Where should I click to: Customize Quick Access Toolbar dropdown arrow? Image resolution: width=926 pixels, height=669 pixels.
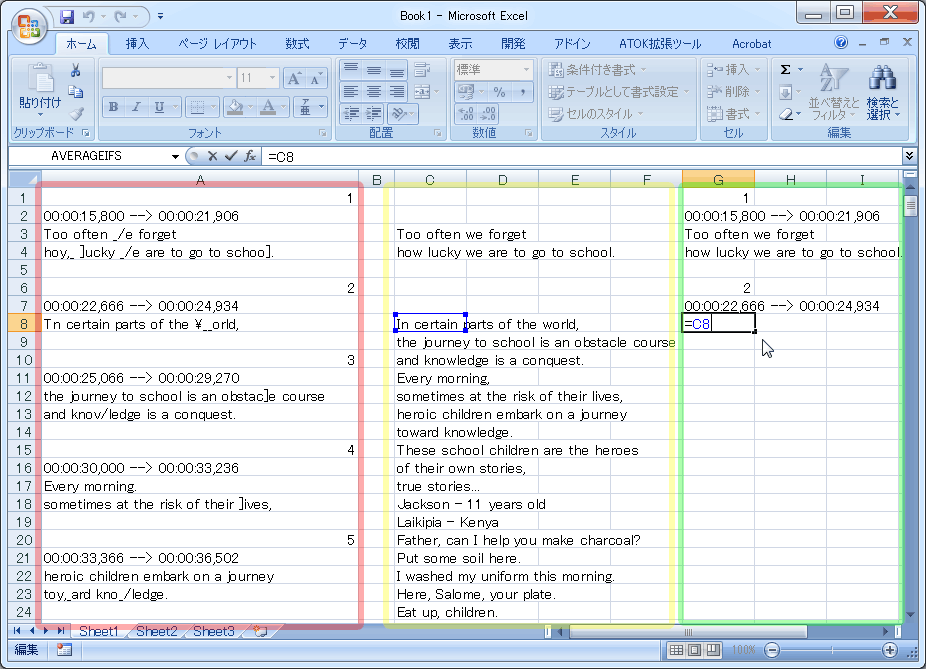coord(160,16)
